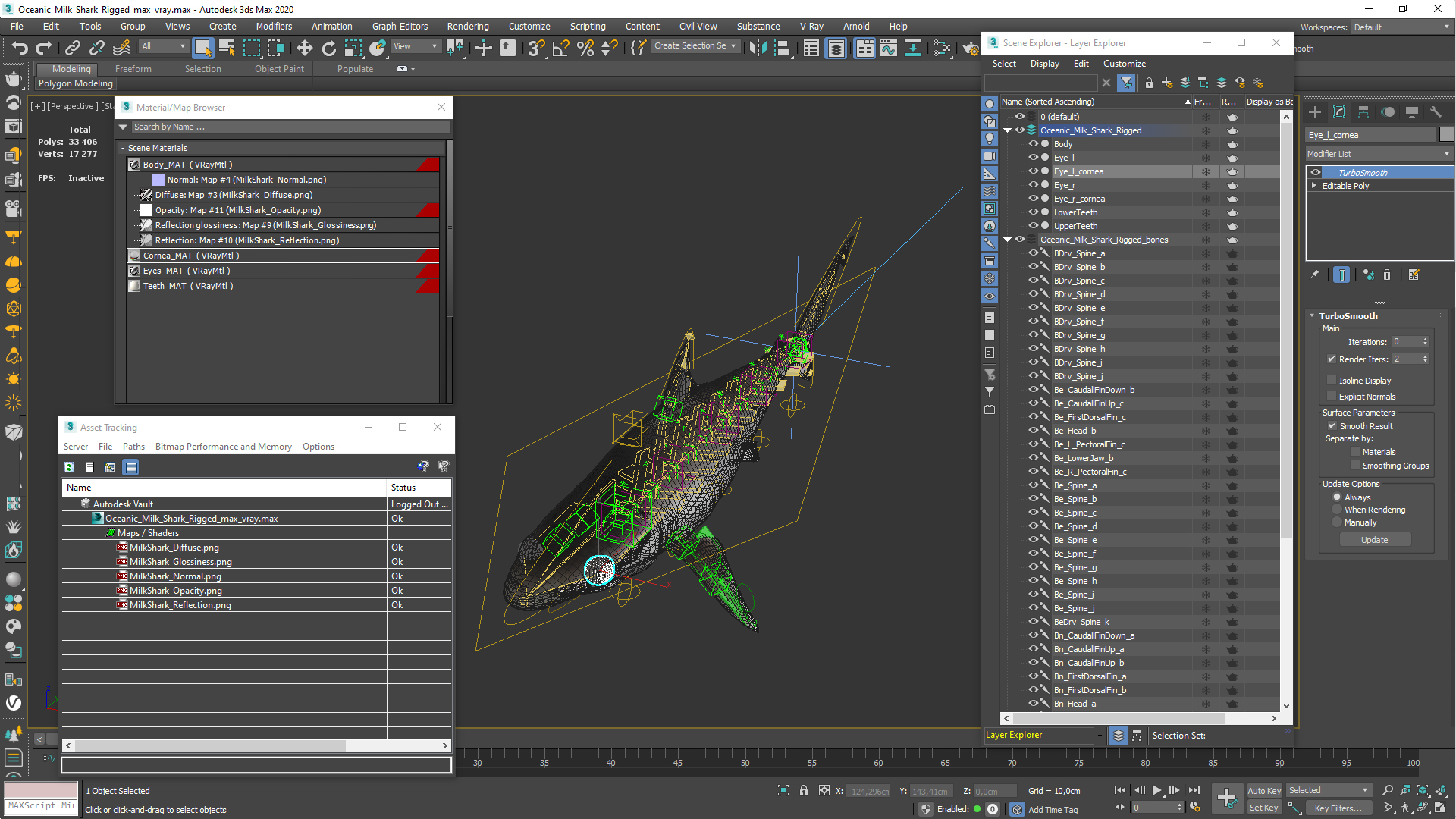Click the Mirror tool icon

coord(757,48)
